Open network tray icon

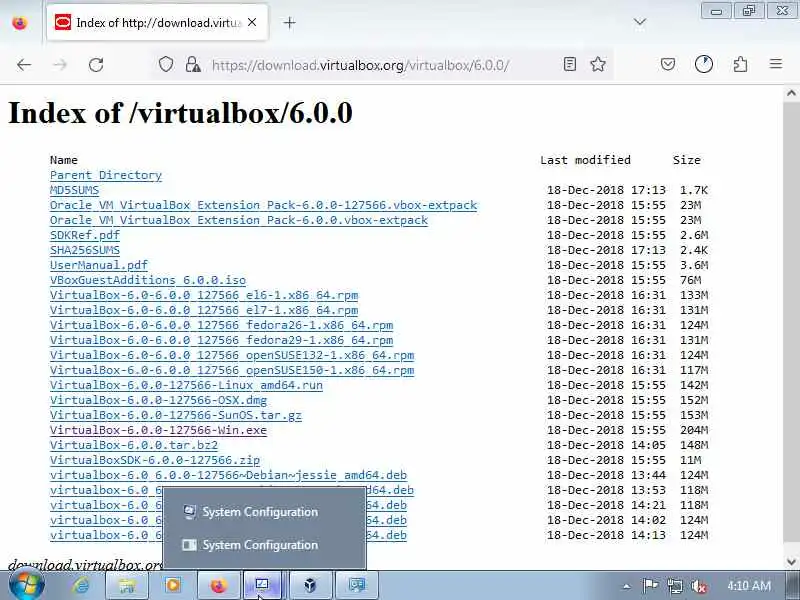pos(675,586)
